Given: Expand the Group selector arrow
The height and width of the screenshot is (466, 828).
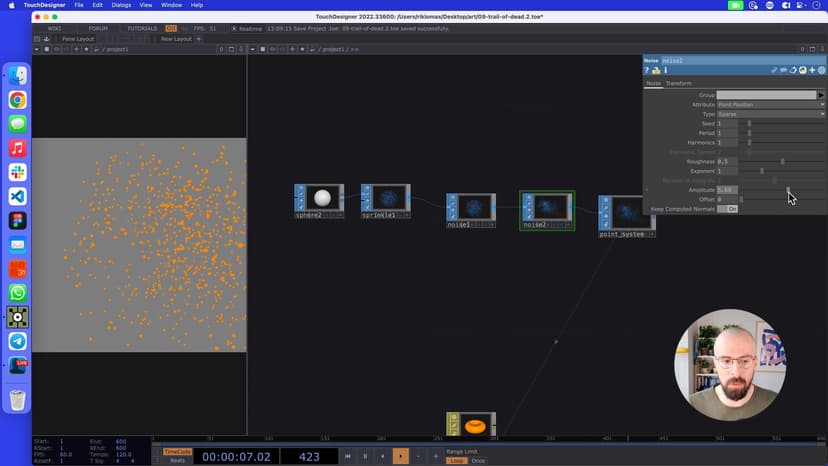Looking at the screenshot, I should click(821, 95).
